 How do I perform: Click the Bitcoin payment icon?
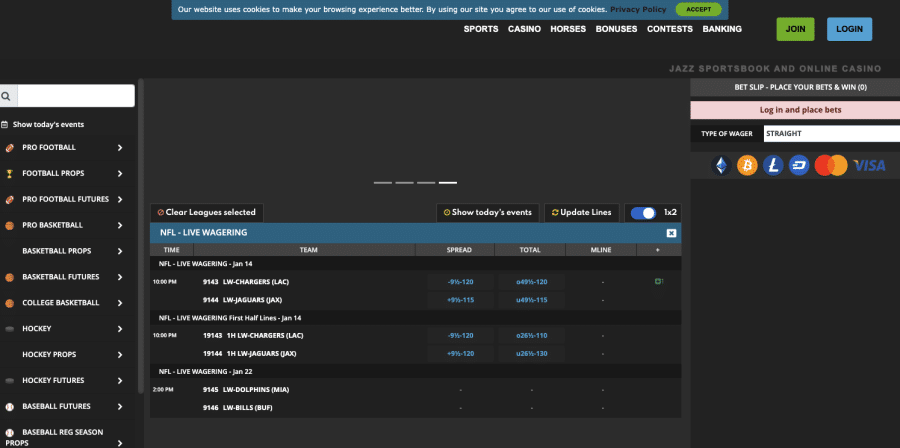pos(747,166)
